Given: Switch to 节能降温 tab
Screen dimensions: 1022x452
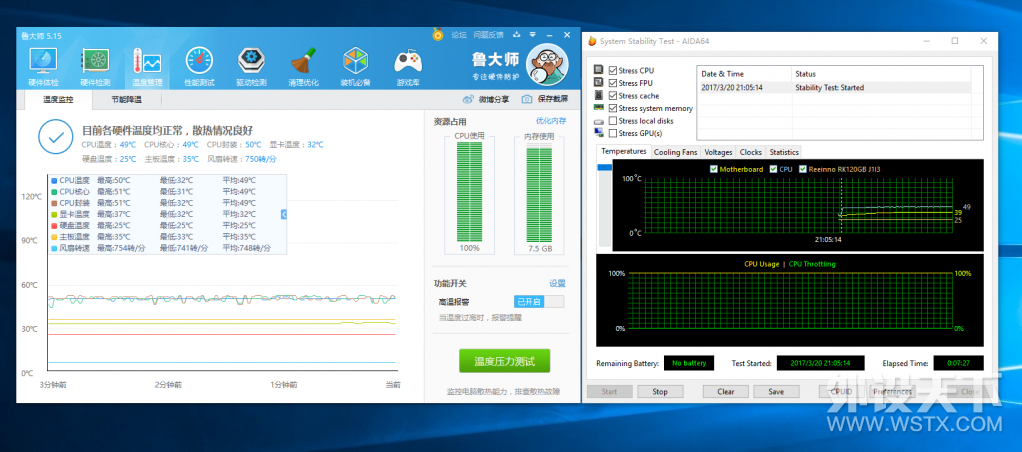Looking at the screenshot, I should click(x=126, y=99).
